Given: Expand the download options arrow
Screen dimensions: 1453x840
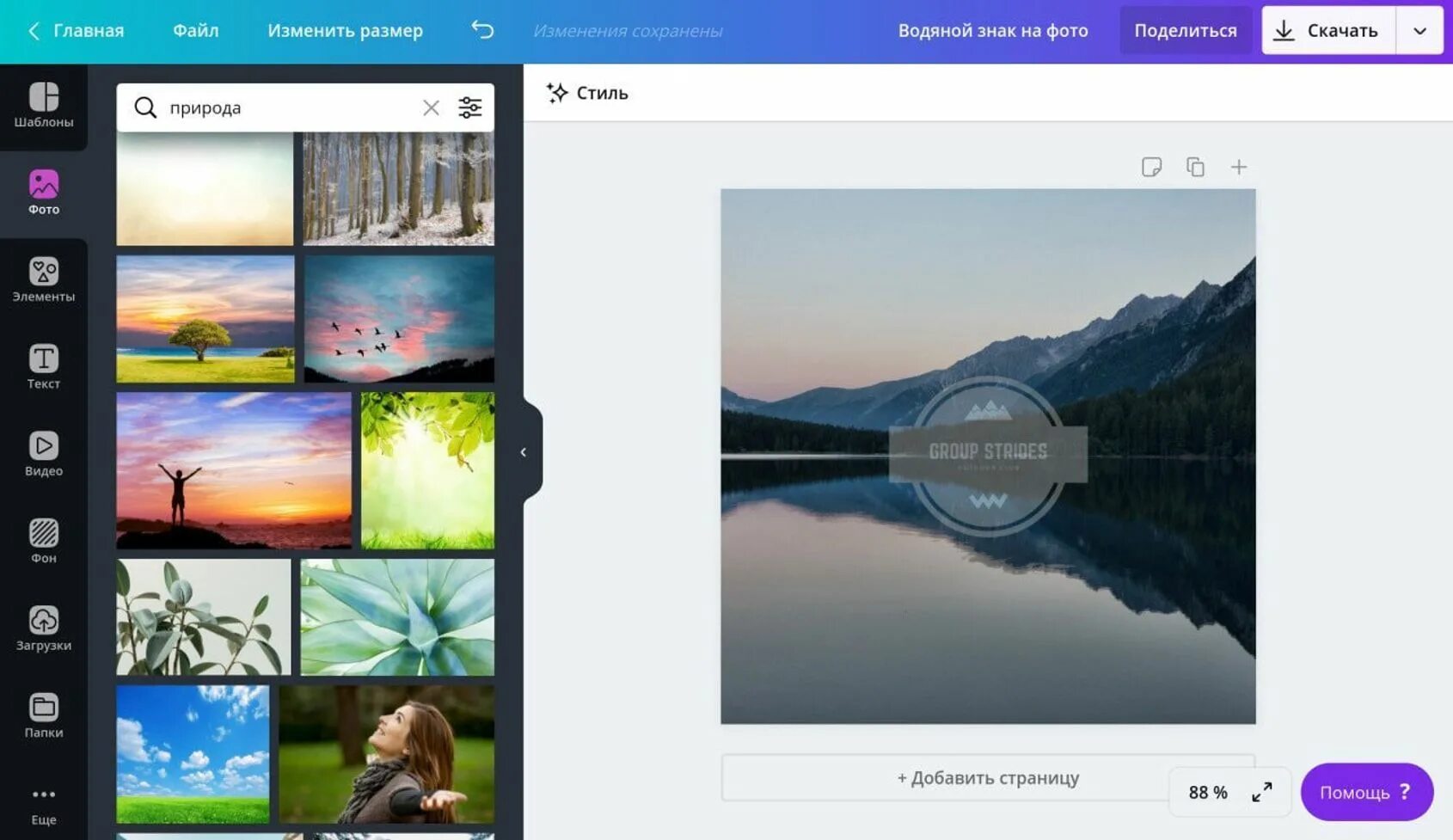Looking at the screenshot, I should point(1420,30).
